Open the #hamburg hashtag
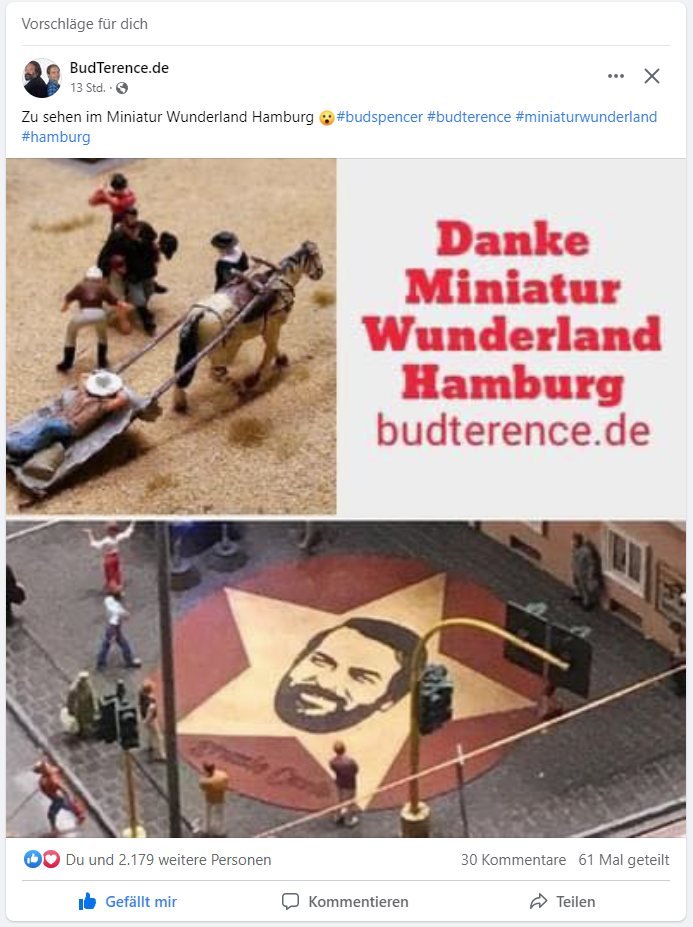 tap(56, 137)
